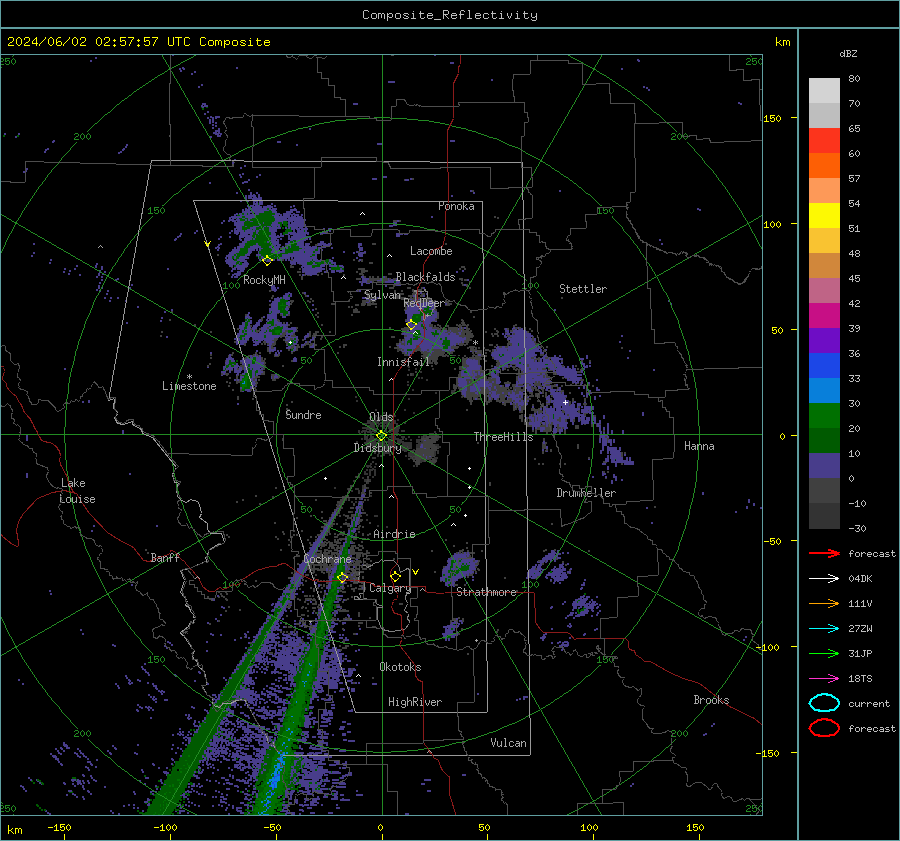
Task: Click the Sundre town label
Action: pos(303,414)
